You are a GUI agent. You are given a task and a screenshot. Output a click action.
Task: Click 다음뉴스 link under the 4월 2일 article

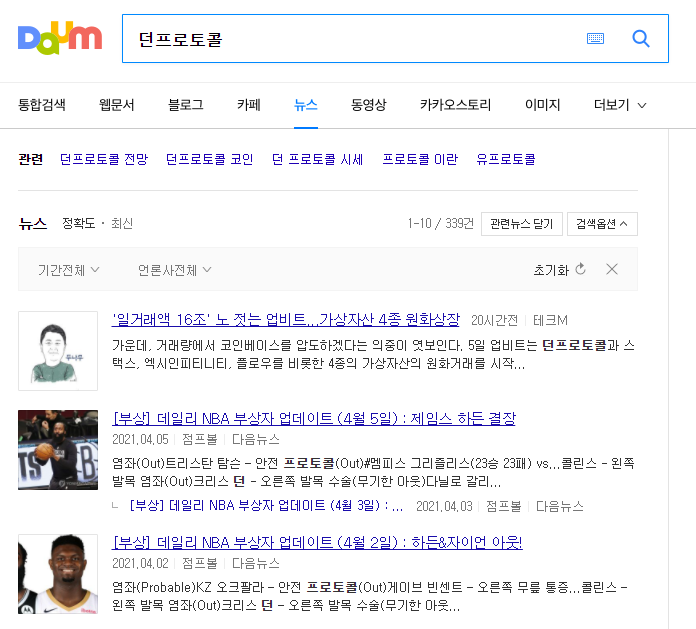256,563
